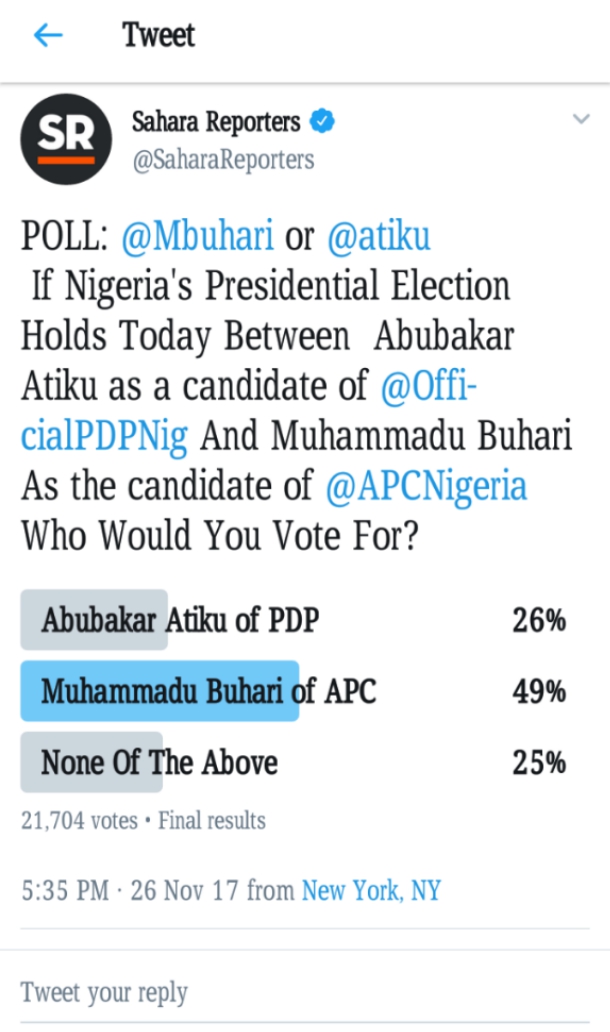Select the Muhammadu Buhari of APC option
This screenshot has width=610, height=1032.
209,691
